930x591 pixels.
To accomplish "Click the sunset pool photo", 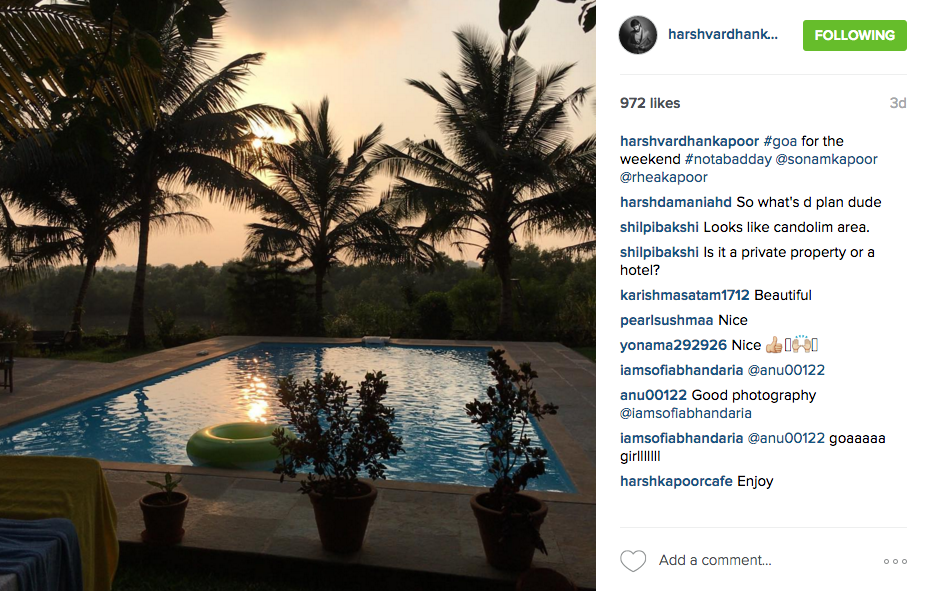I will pos(298,296).
